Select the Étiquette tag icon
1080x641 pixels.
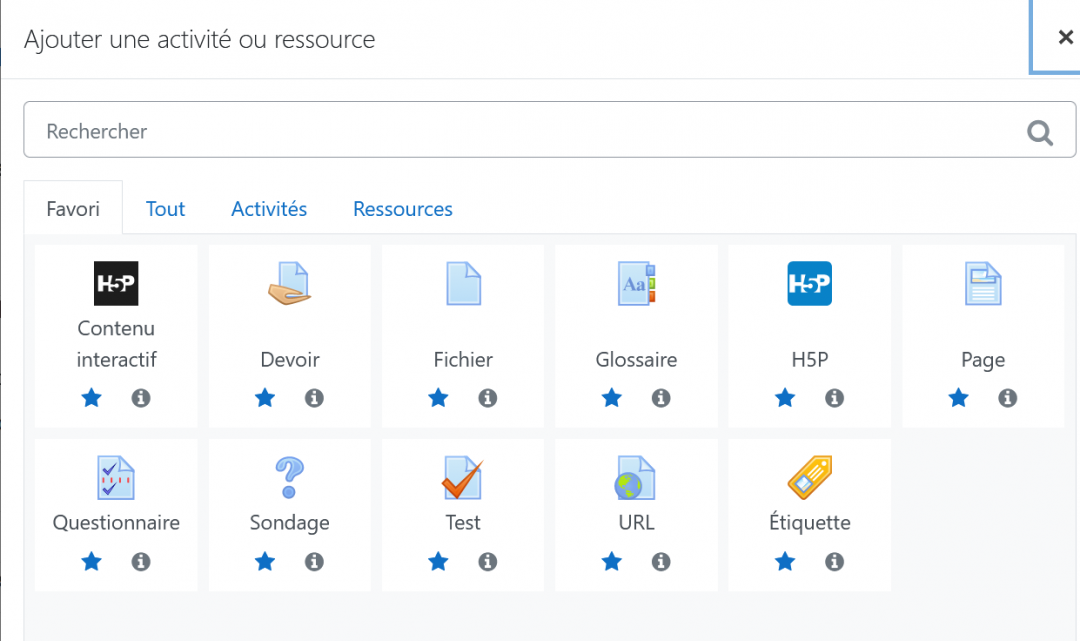tap(810, 477)
